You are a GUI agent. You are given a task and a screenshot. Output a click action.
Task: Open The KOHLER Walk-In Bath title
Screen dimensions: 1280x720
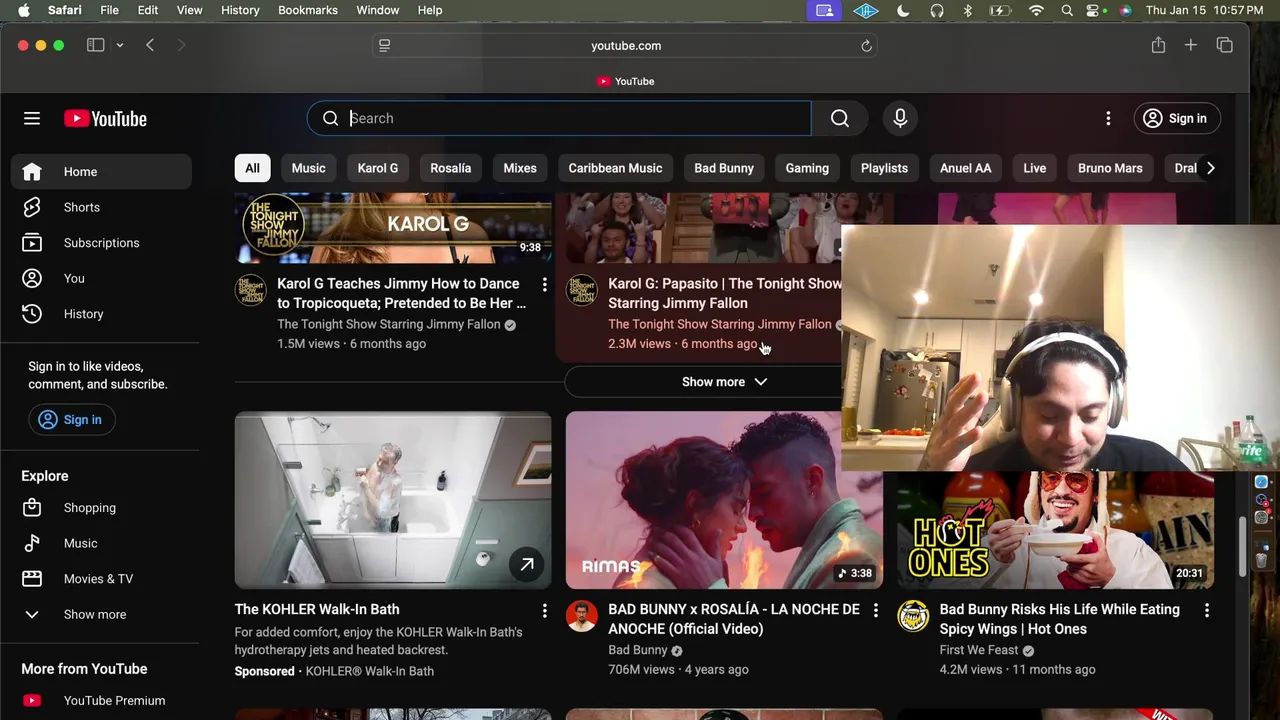pos(317,609)
